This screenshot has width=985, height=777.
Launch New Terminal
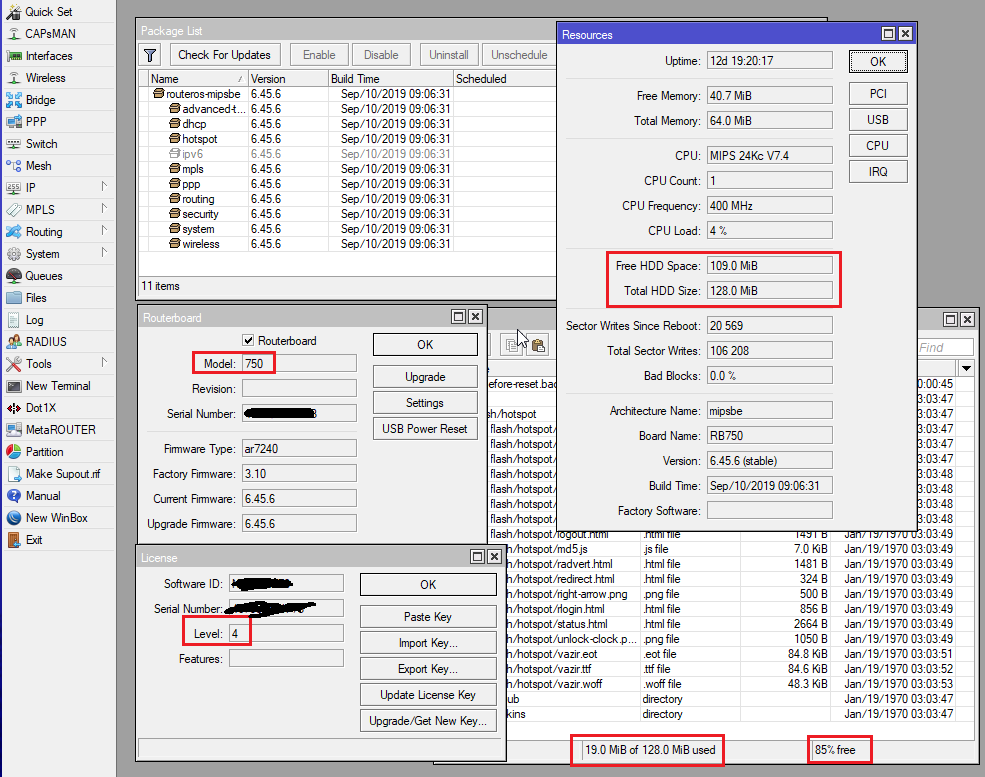coord(58,386)
